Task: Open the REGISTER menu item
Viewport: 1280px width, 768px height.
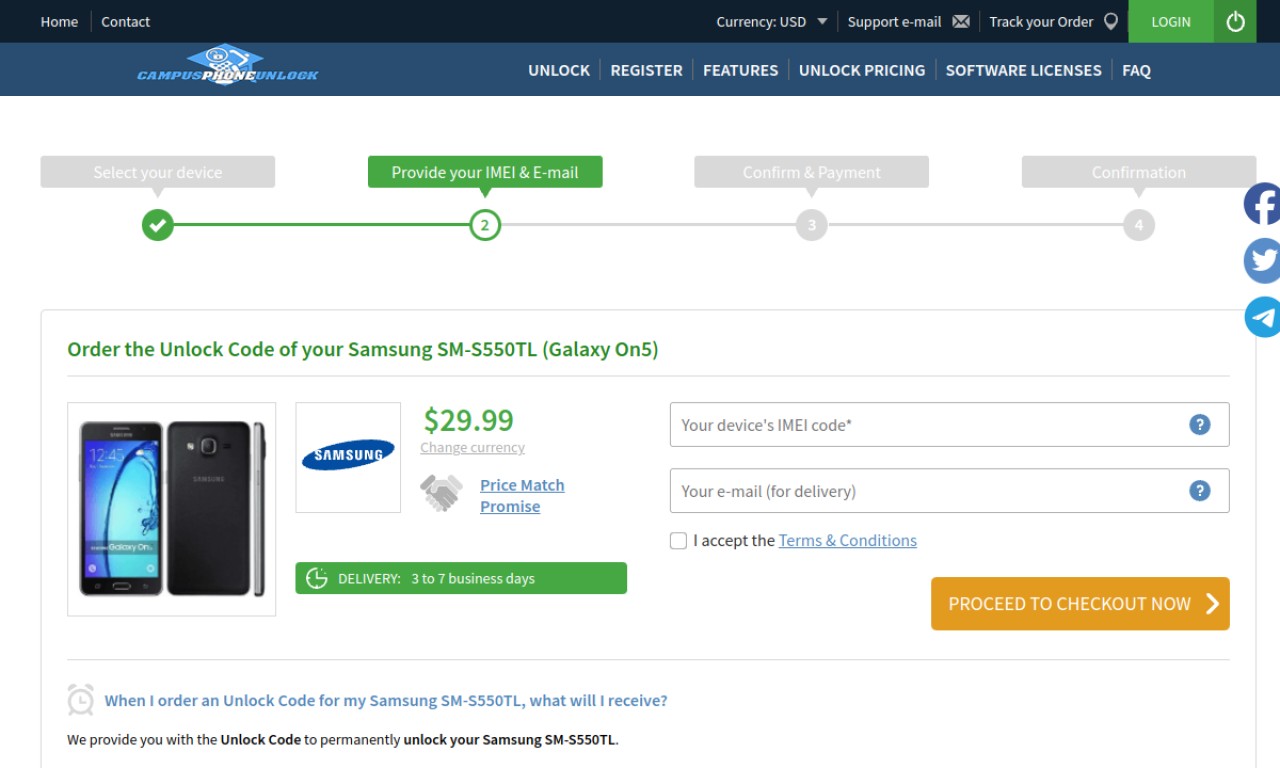Action: [x=646, y=70]
